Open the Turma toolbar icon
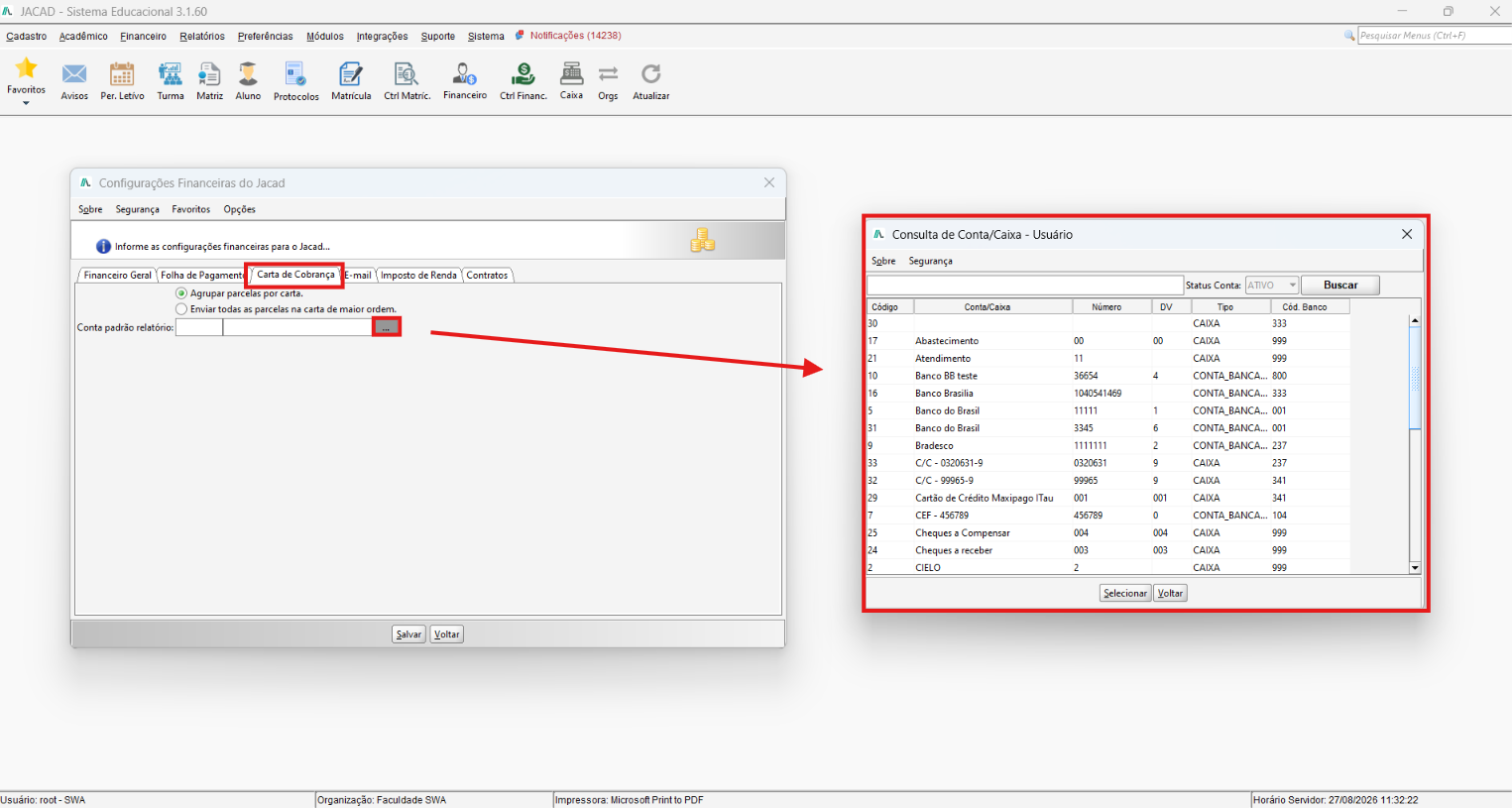The height and width of the screenshot is (808, 1512). 171,74
